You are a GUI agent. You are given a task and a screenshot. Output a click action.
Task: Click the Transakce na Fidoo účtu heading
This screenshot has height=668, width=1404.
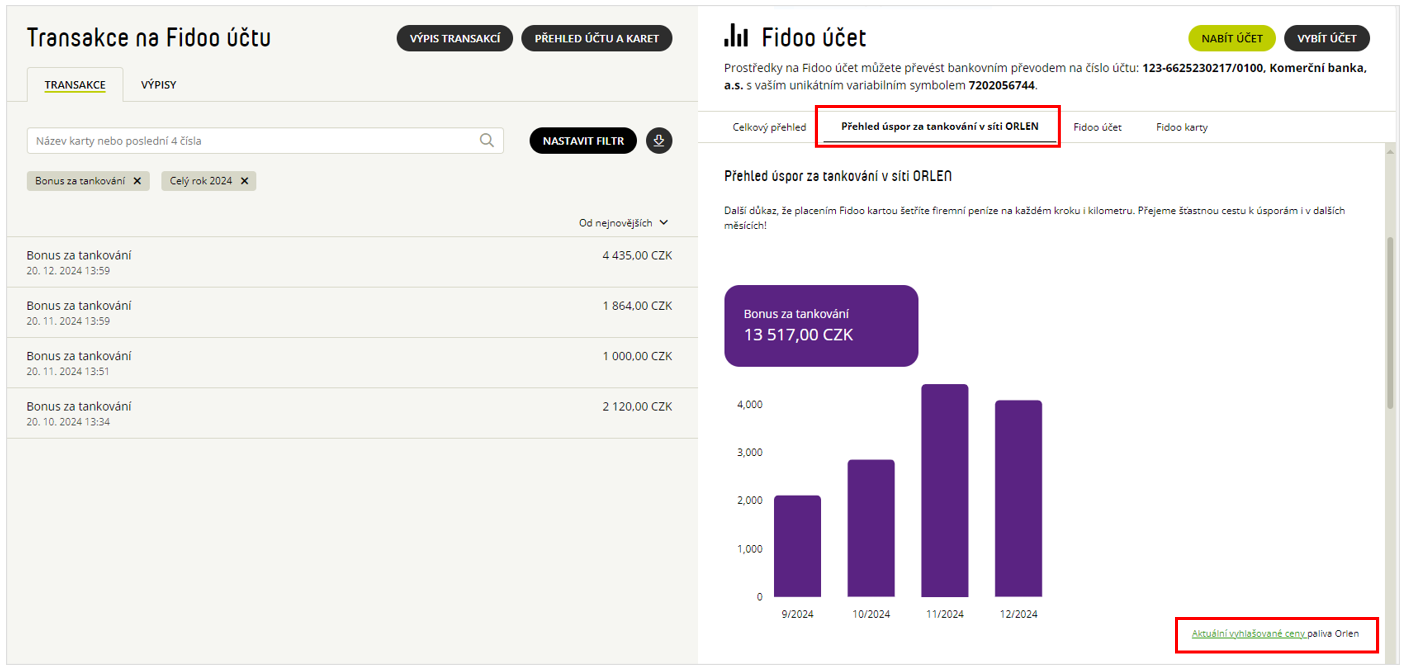[149, 38]
